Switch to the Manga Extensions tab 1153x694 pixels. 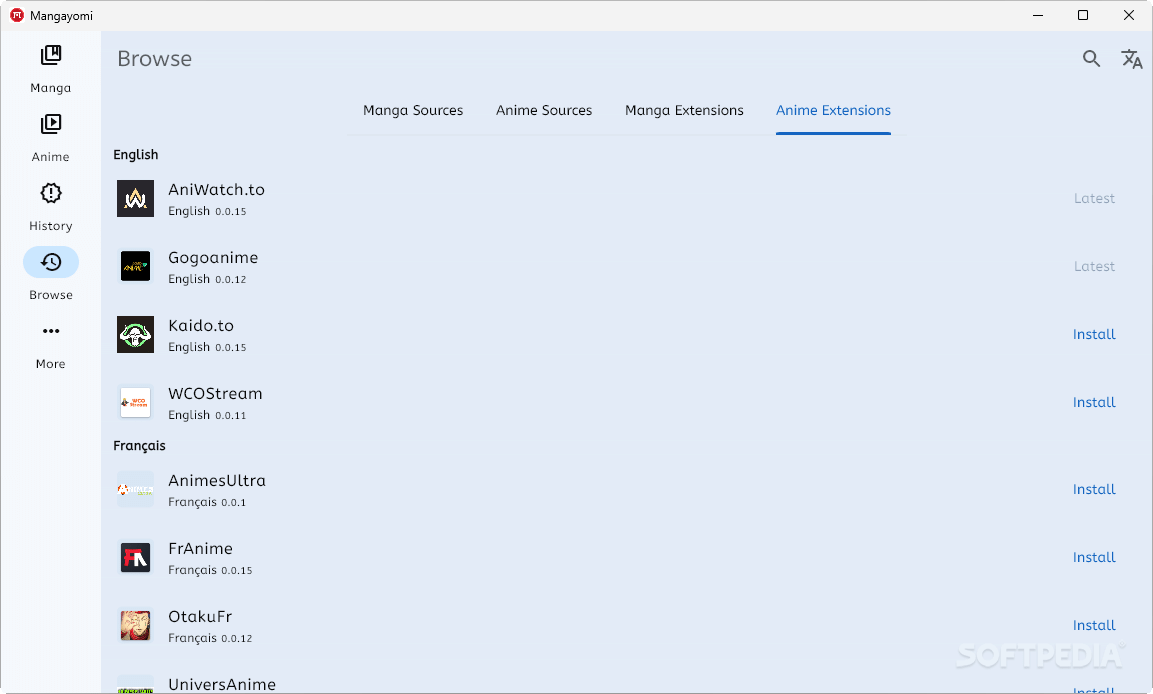point(684,110)
